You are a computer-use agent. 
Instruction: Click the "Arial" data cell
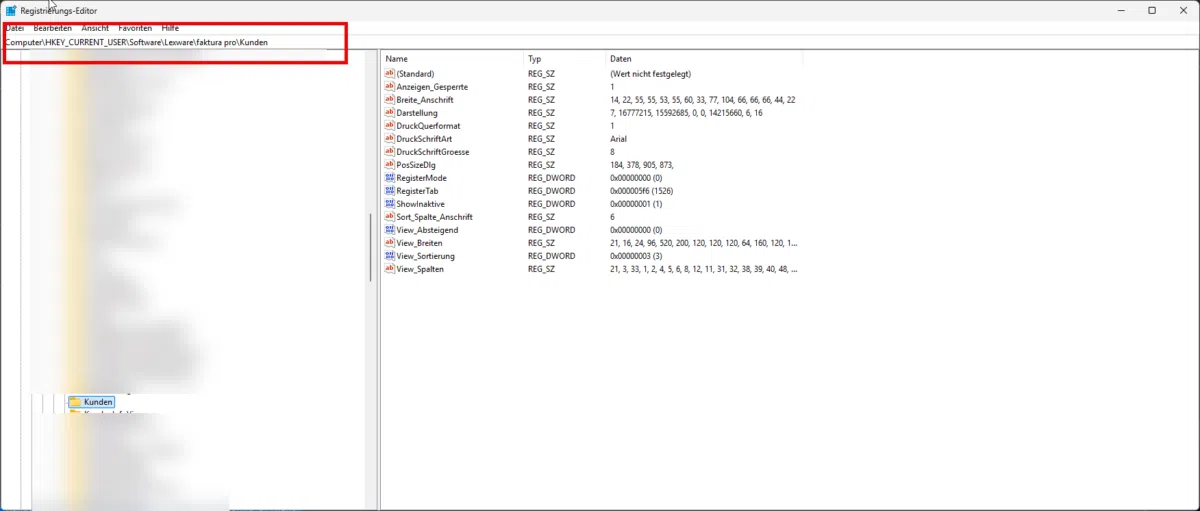tap(620, 139)
